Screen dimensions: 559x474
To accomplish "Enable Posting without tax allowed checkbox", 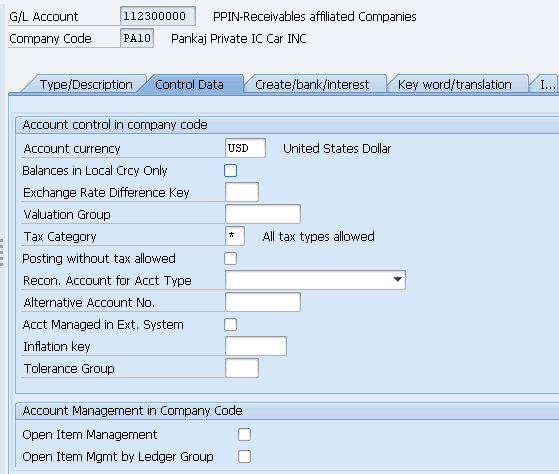I will click(230, 258).
